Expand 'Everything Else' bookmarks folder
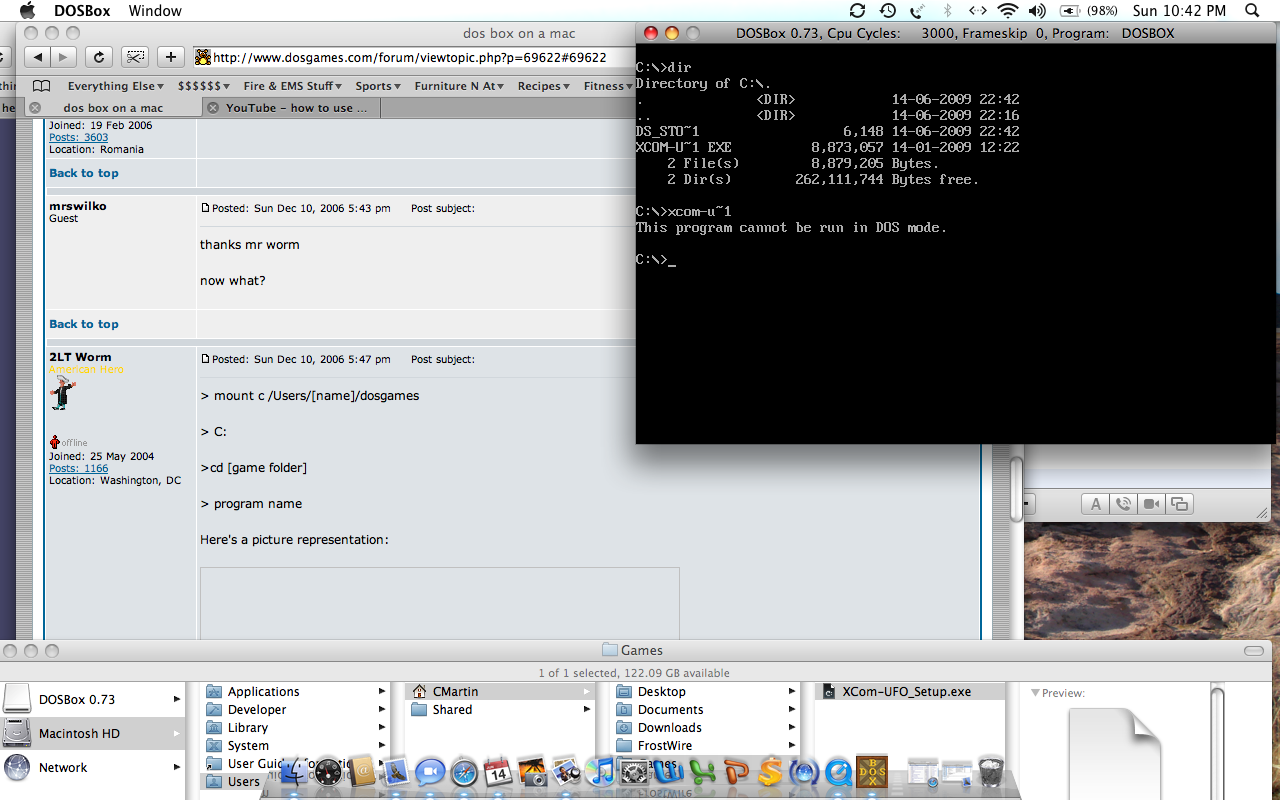1280x800 pixels. click(x=116, y=86)
